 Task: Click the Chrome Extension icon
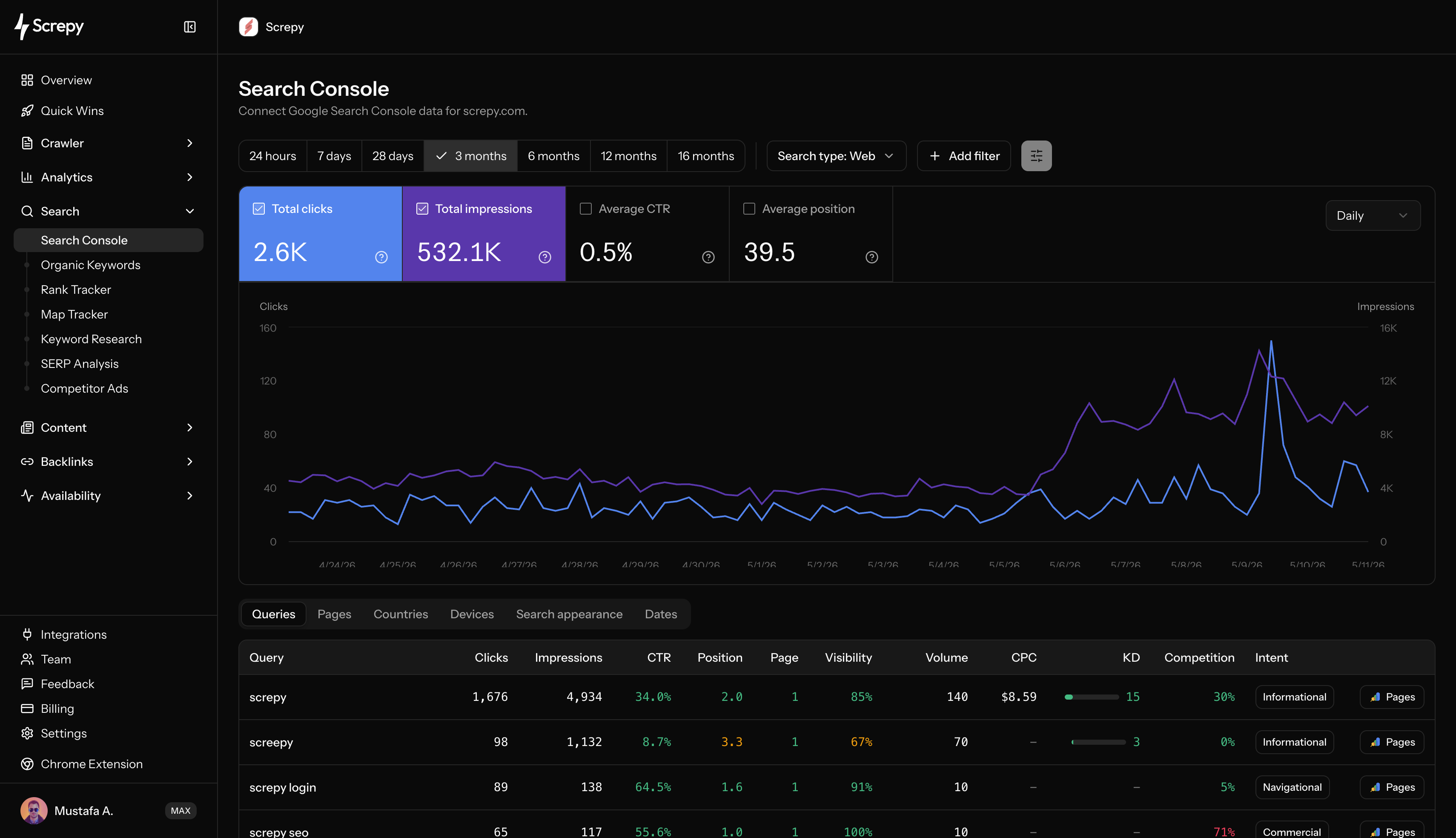point(27,764)
